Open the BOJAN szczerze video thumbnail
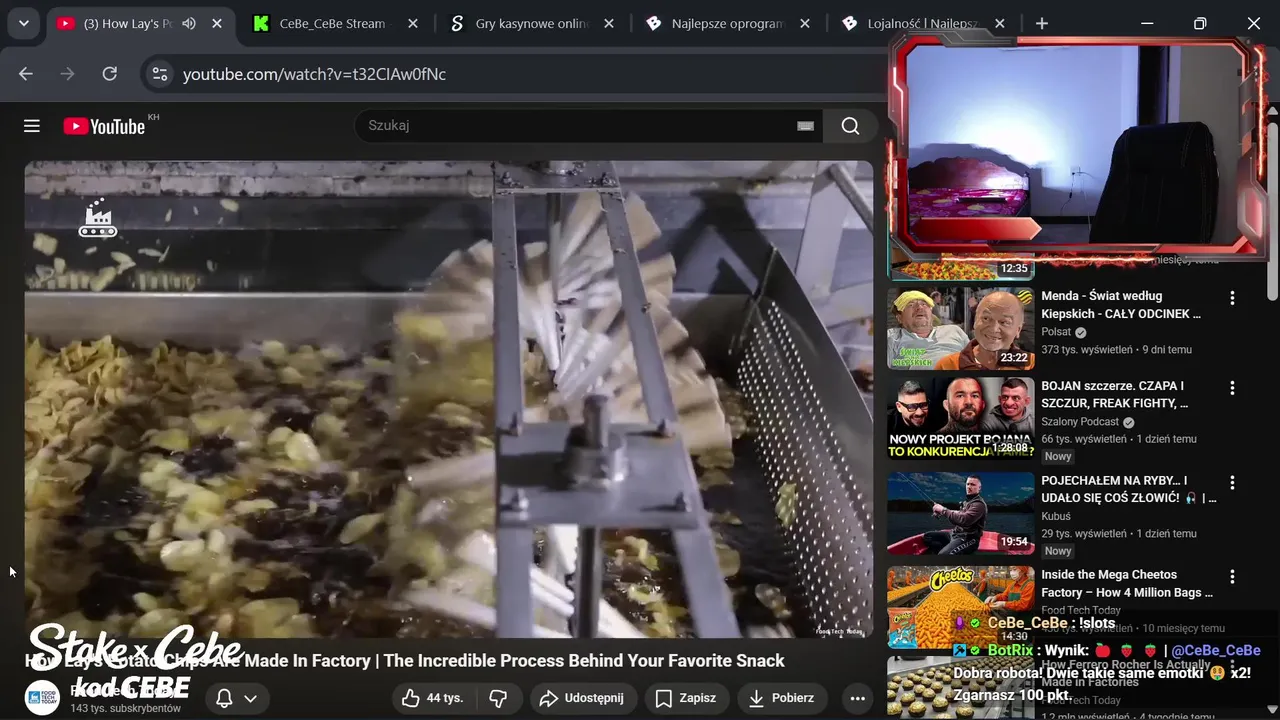Viewport: 1280px width, 720px height. (961, 418)
